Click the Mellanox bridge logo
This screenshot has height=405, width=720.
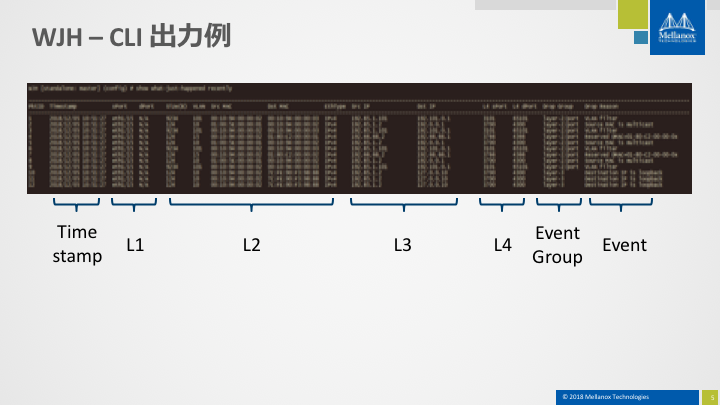tap(677, 28)
